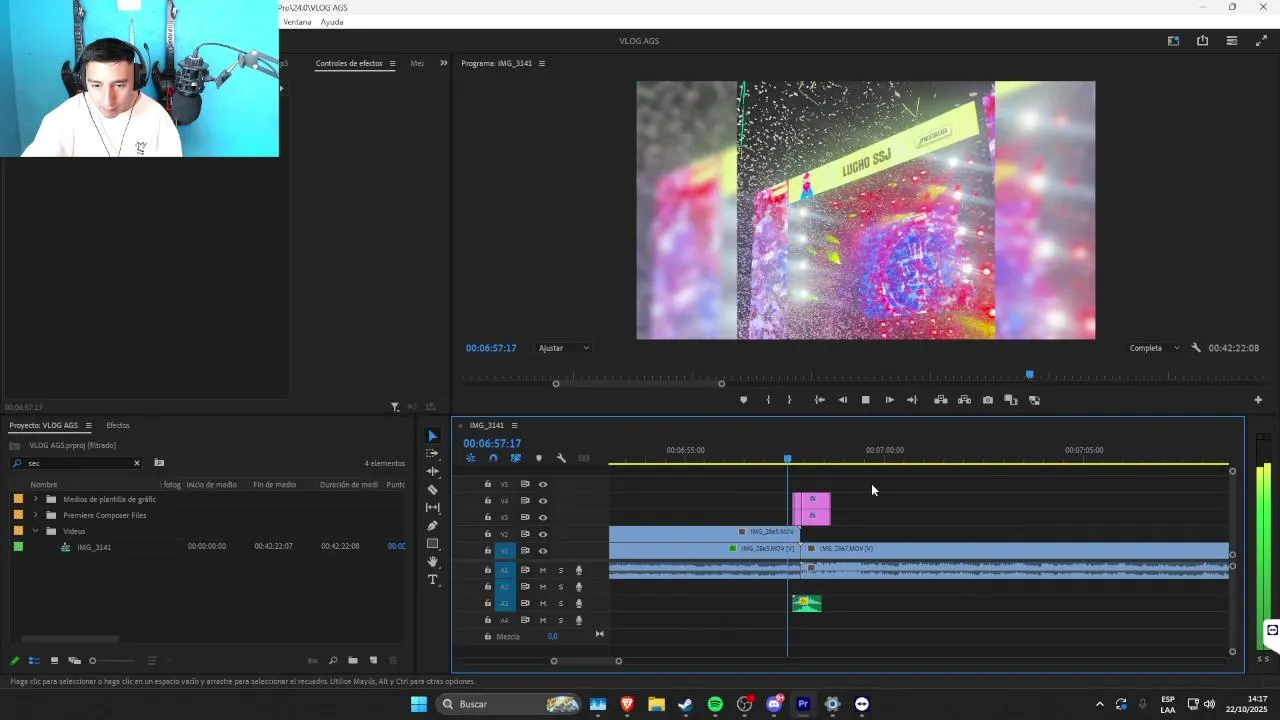
Task: Open the Ajustar zoom level dropdown
Action: pyautogui.click(x=564, y=348)
